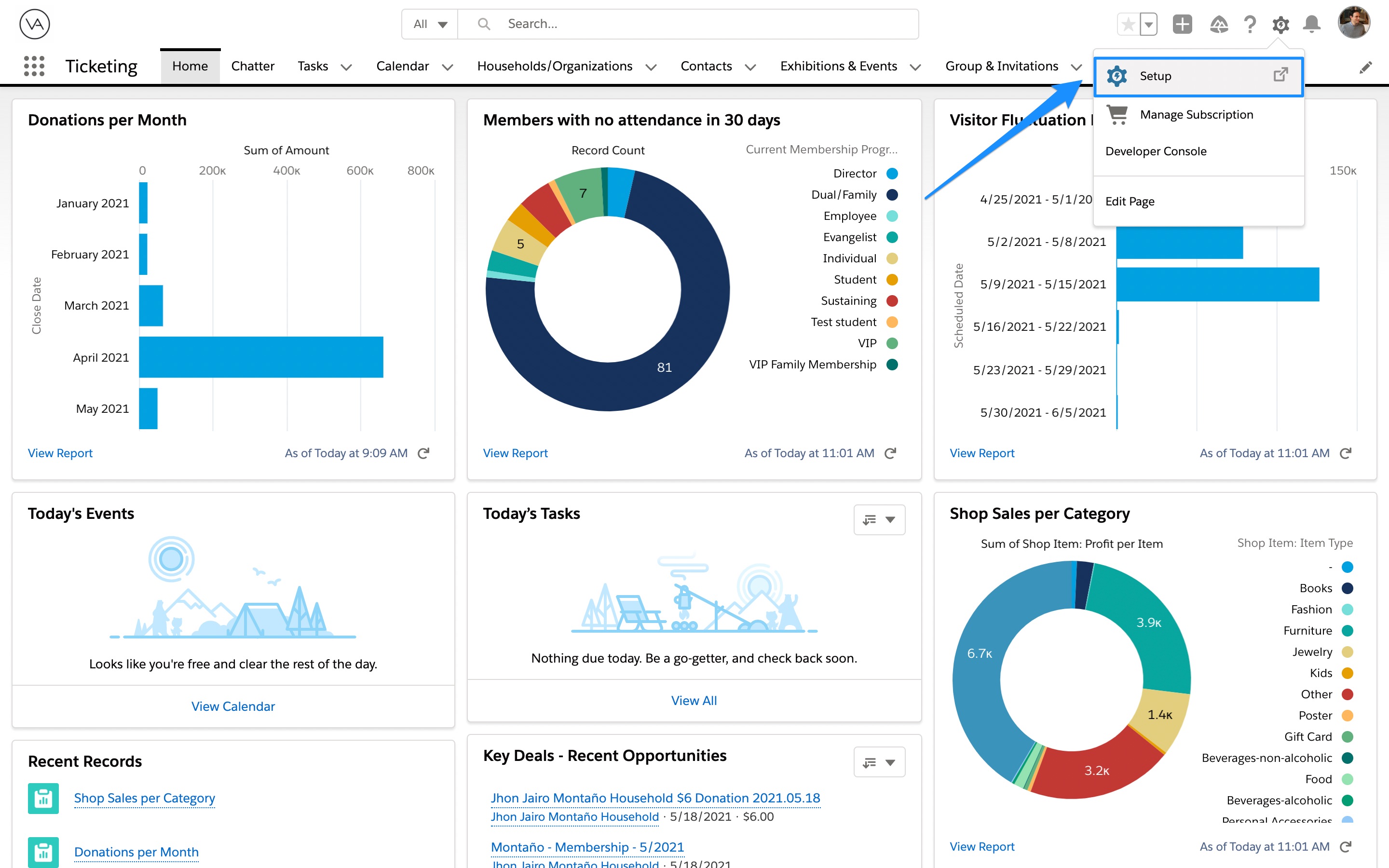Switch to the Chatter tab

[253, 66]
